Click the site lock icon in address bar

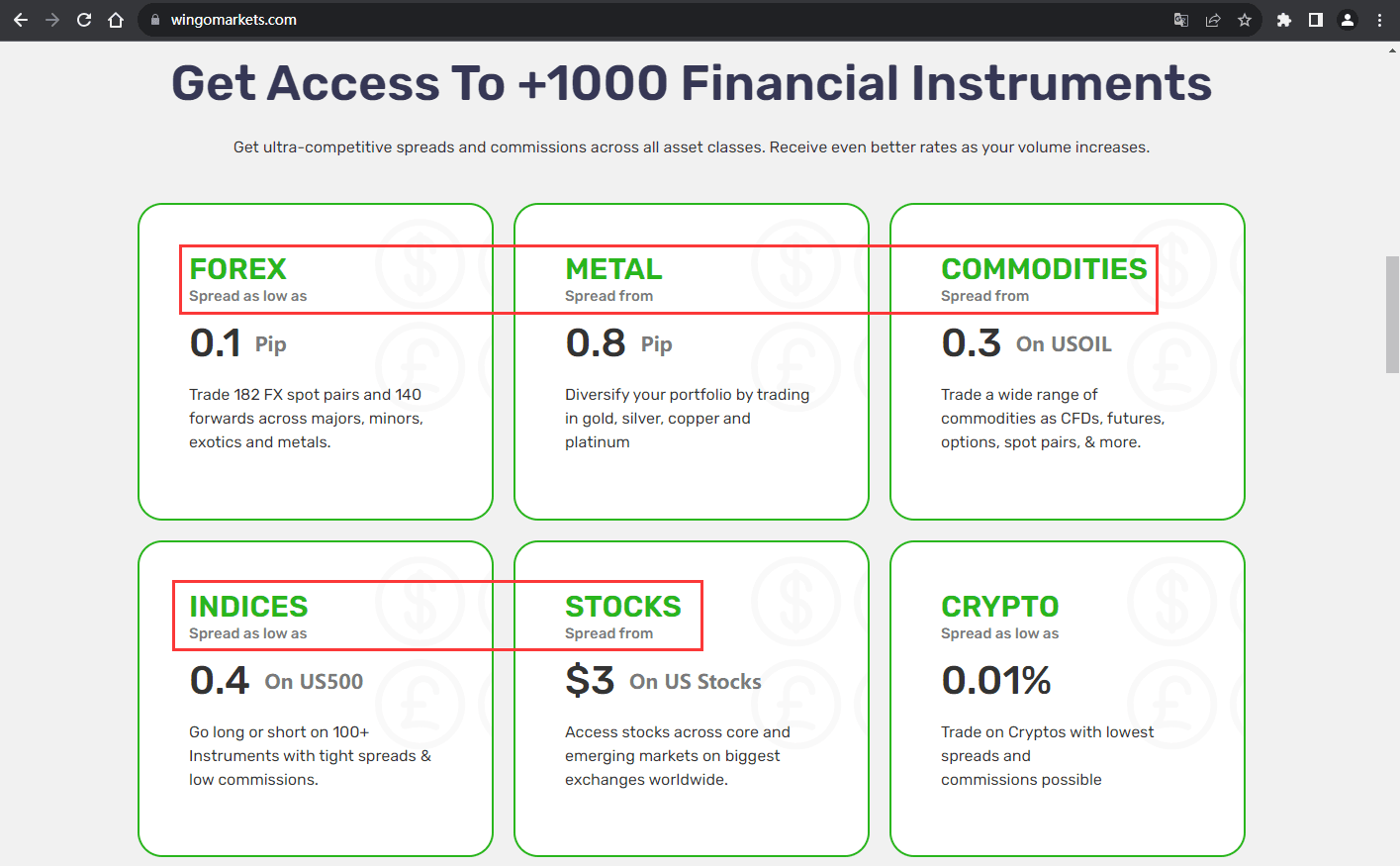click(x=155, y=20)
